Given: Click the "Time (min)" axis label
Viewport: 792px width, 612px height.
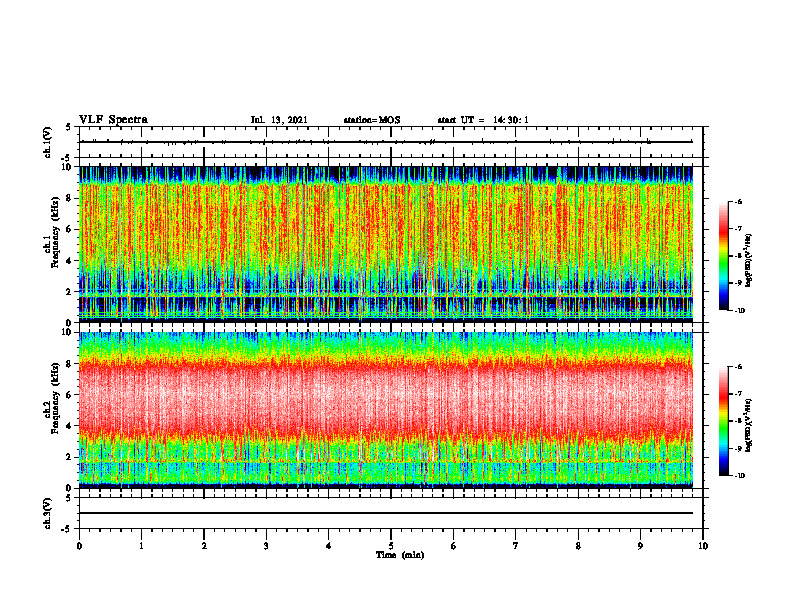Looking at the screenshot, I should pyautogui.click(x=400, y=555).
